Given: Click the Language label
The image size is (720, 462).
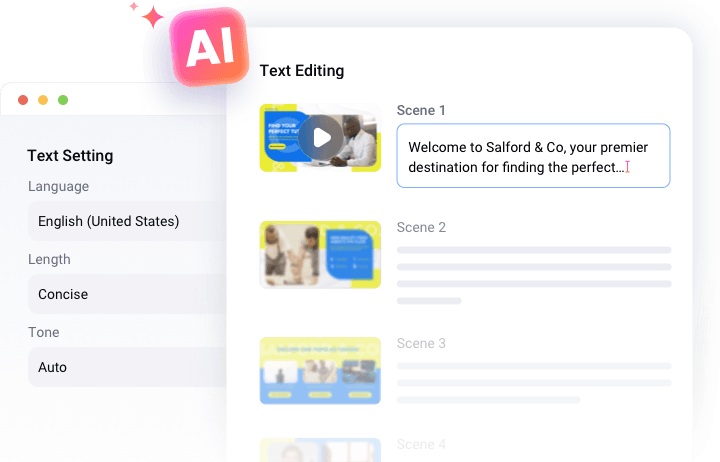Looking at the screenshot, I should click(58, 186).
